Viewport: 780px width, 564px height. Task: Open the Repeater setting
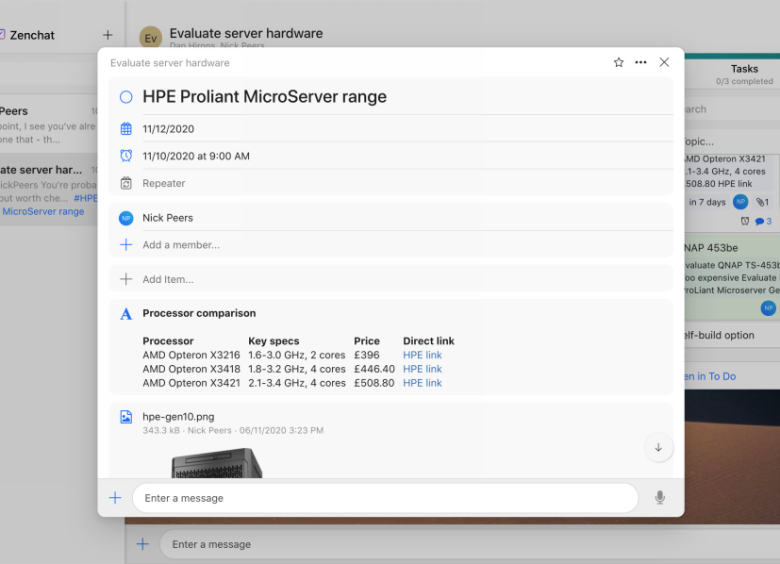pos(164,183)
